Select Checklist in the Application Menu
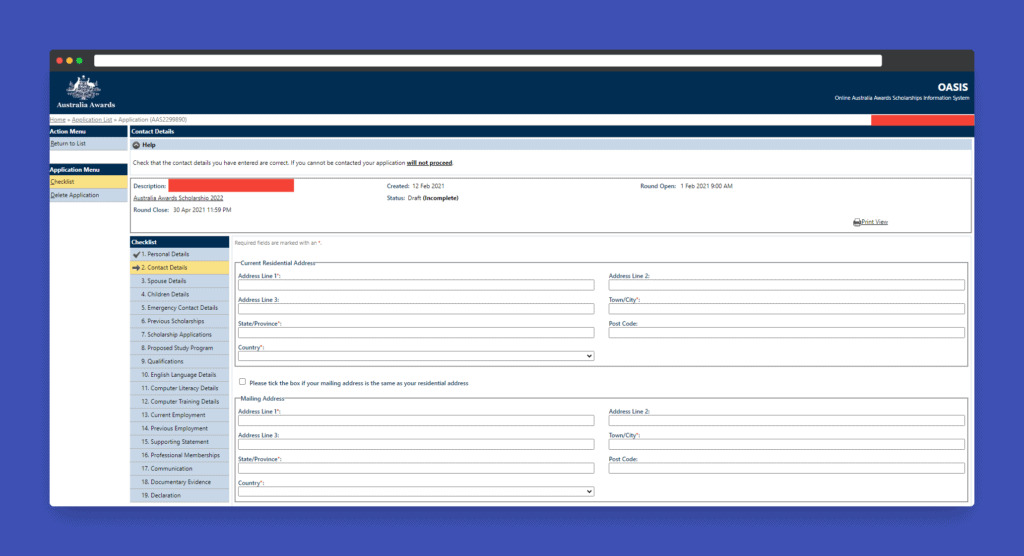 pos(63,182)
